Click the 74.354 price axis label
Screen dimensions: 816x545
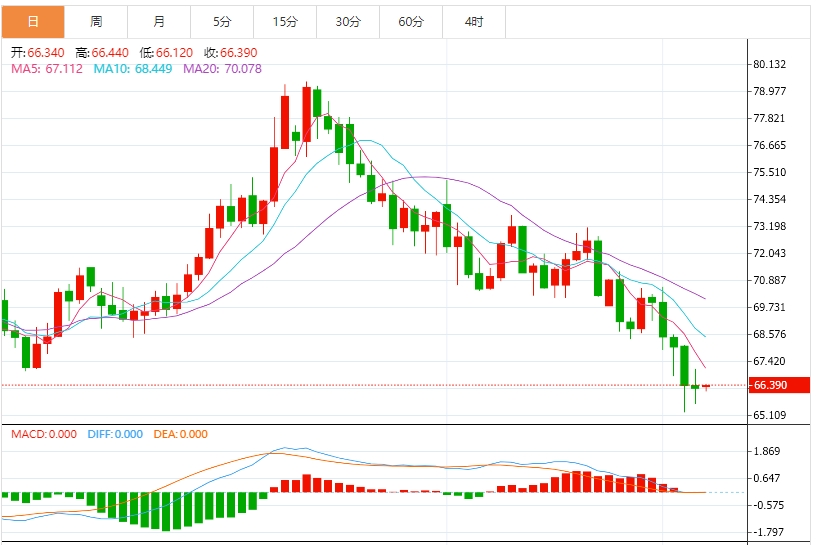(770, 199)
